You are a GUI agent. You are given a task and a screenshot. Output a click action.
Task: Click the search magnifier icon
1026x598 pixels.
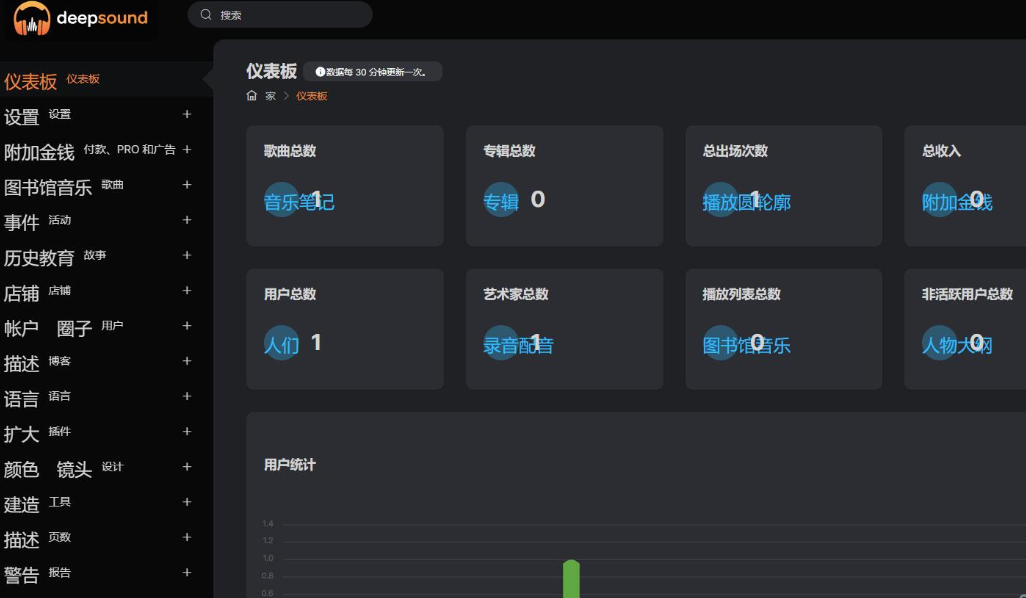coord(205,14)
